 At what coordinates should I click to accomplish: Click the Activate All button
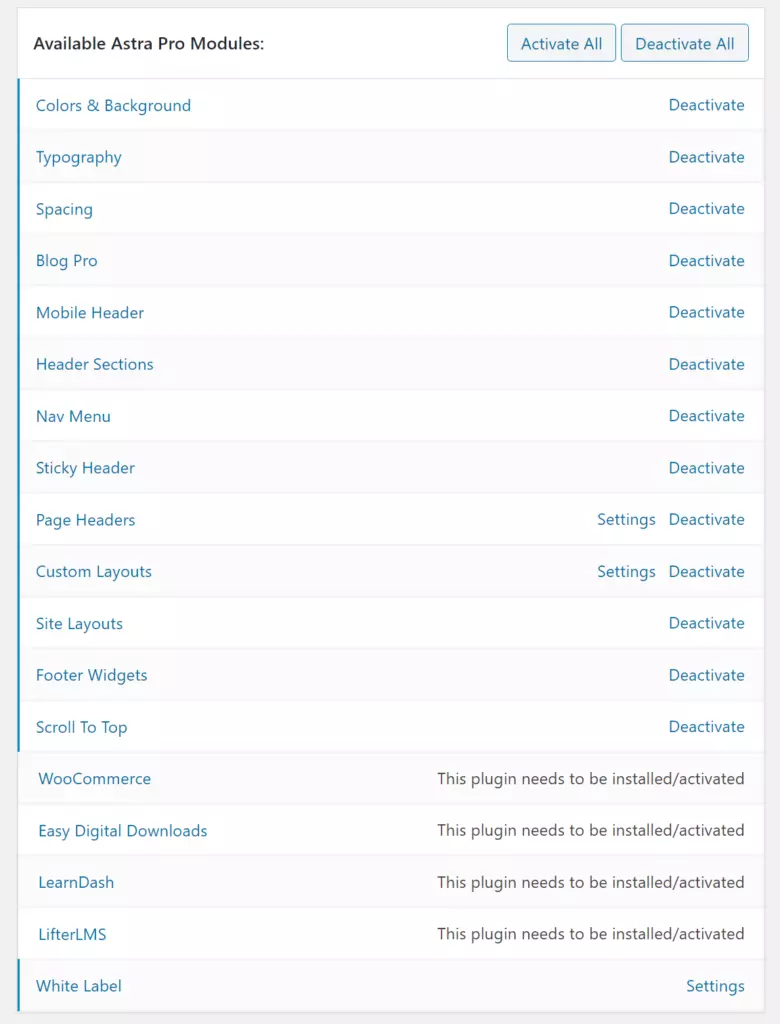561,43
